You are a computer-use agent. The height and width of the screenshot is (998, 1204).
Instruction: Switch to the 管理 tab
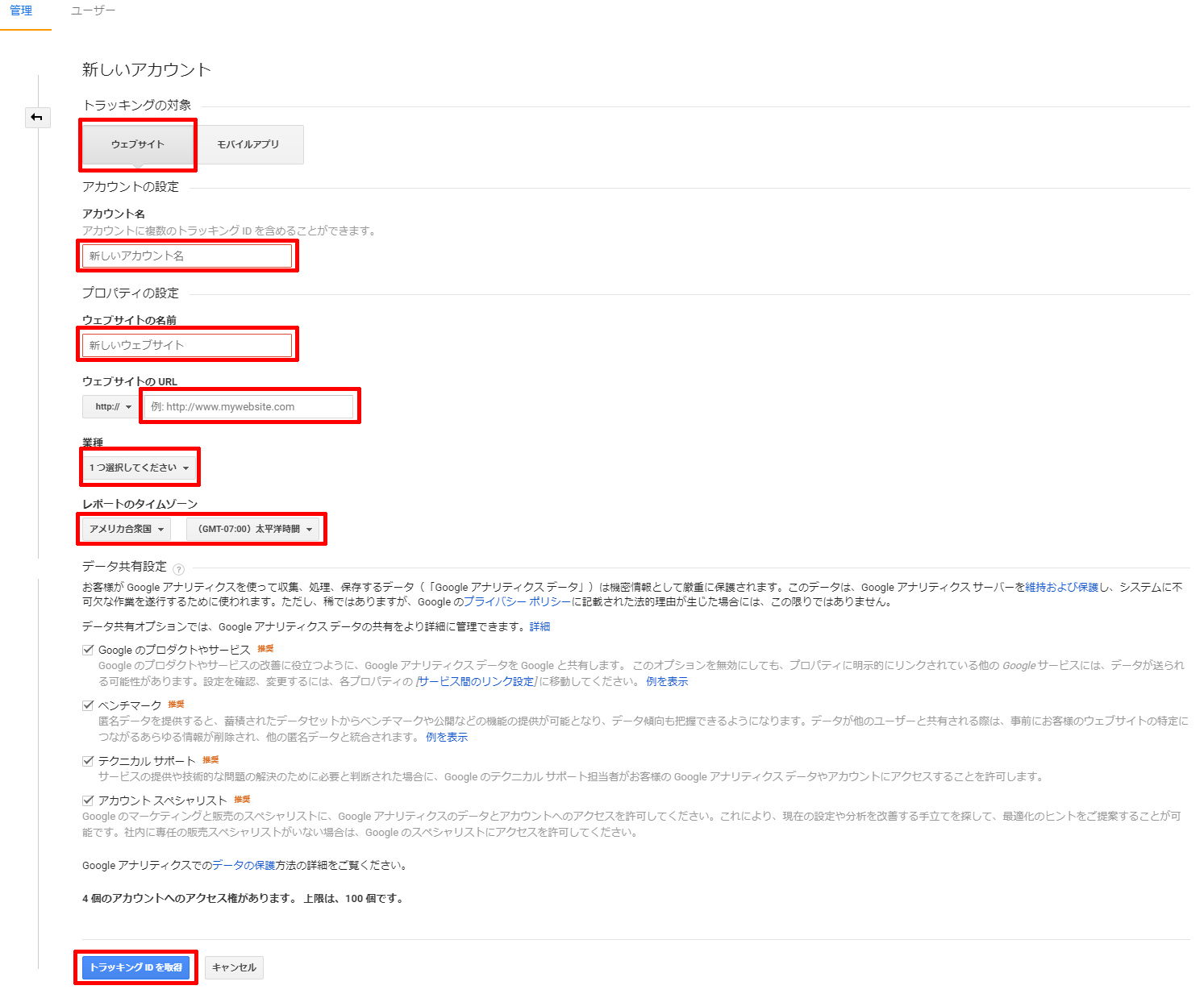(x=22, y=11)
